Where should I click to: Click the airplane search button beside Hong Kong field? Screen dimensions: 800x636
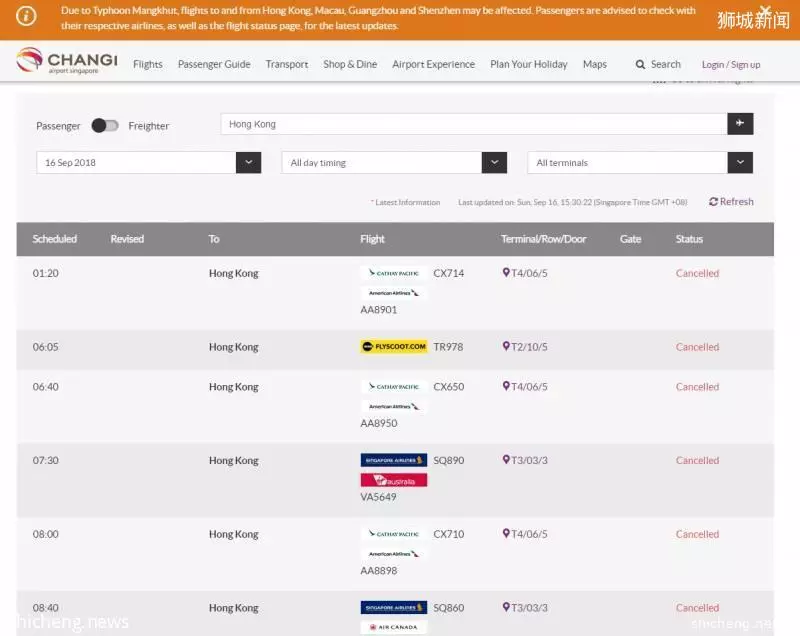pos(740,123)
